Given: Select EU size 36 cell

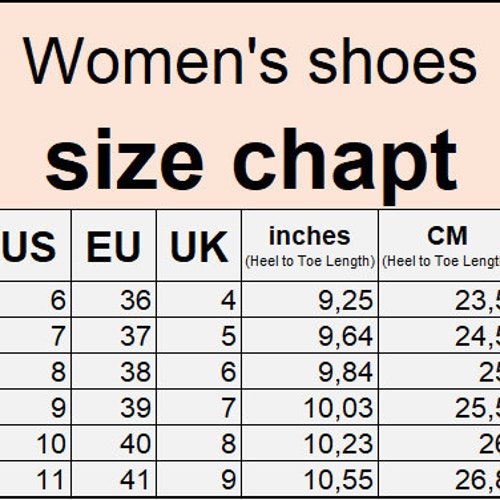Looking at the screenshot, I should pos(114,300).
